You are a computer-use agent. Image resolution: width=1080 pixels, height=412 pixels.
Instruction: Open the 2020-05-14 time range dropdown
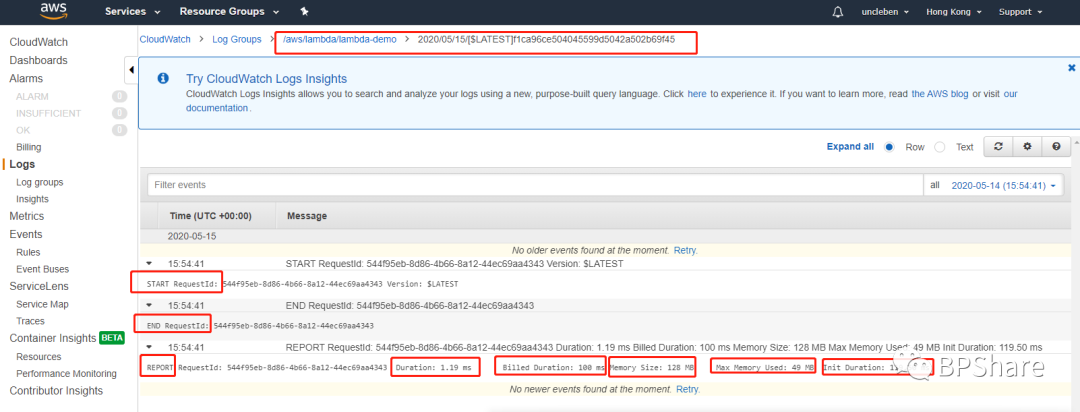pyautogui.click(x=1003, y=186)
